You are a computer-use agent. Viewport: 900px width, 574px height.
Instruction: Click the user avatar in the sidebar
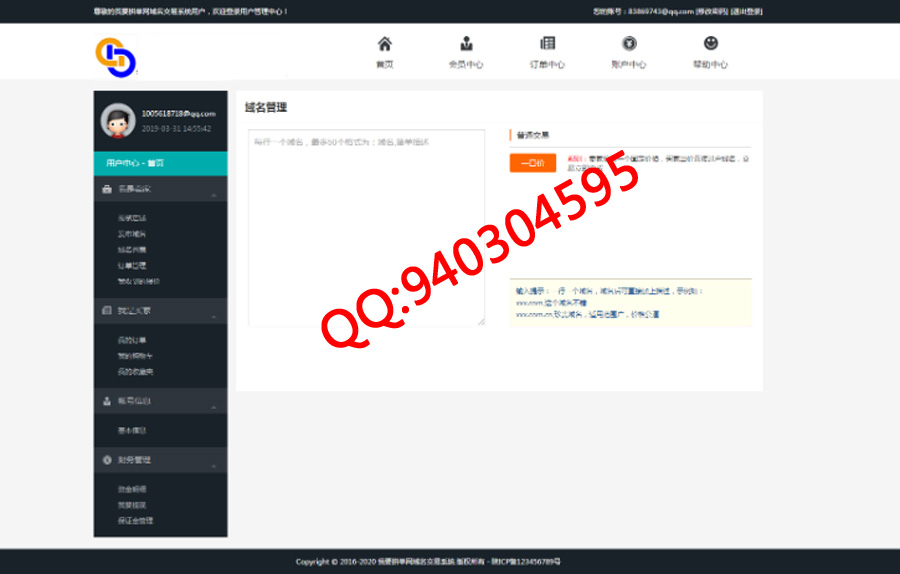click(118, 120)
